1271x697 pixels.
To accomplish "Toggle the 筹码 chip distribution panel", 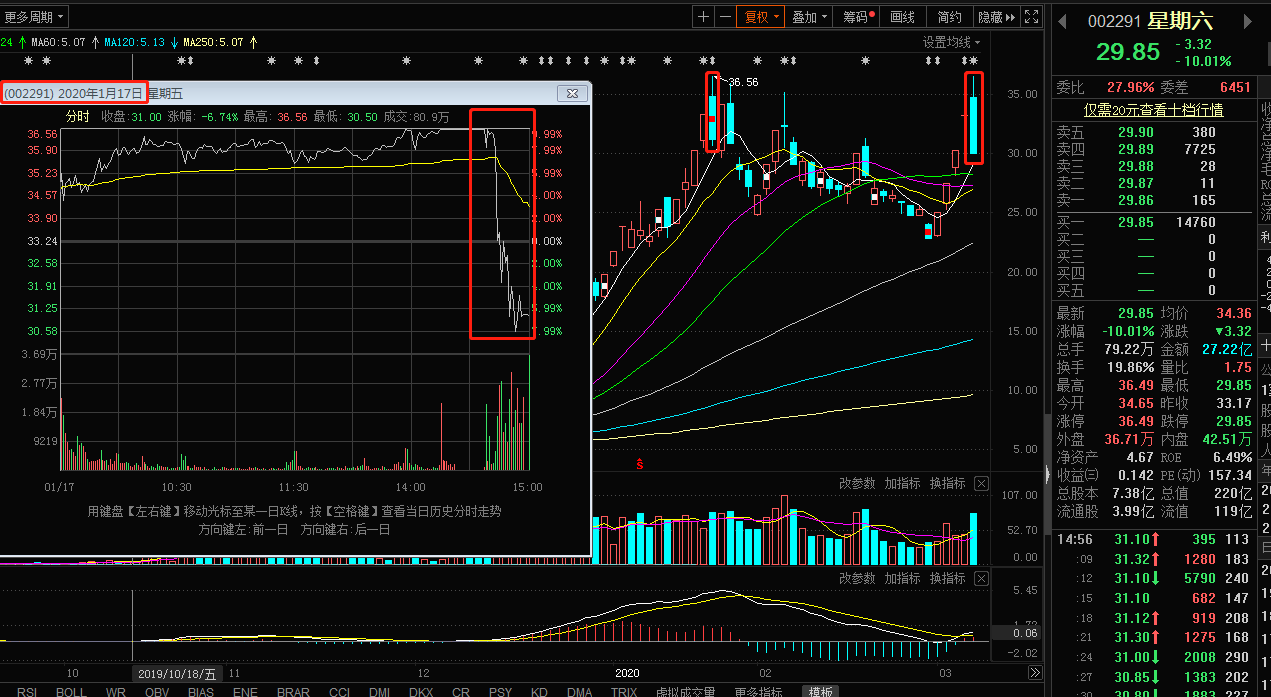I will coord(858,17).
